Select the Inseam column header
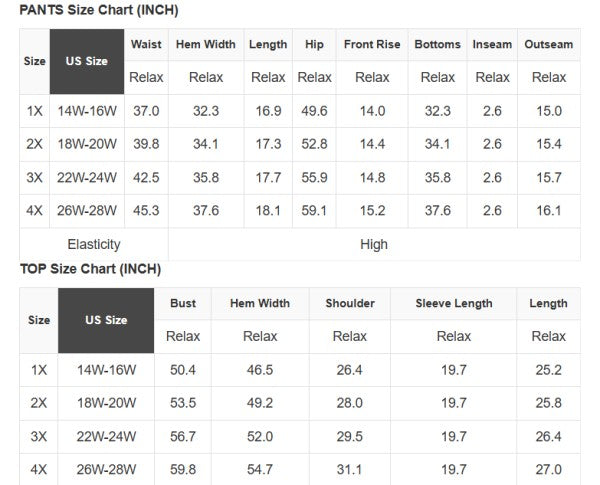The width and height of the screenshot is (600, 485). point(492,44)
